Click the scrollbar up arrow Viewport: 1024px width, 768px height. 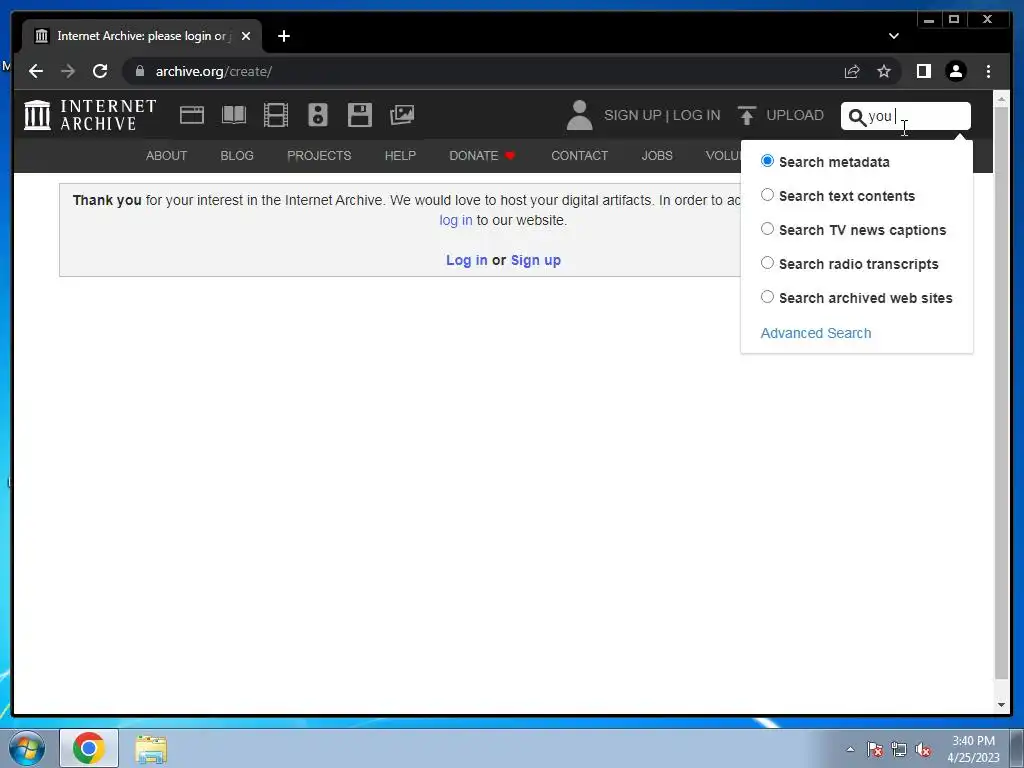1001,98
